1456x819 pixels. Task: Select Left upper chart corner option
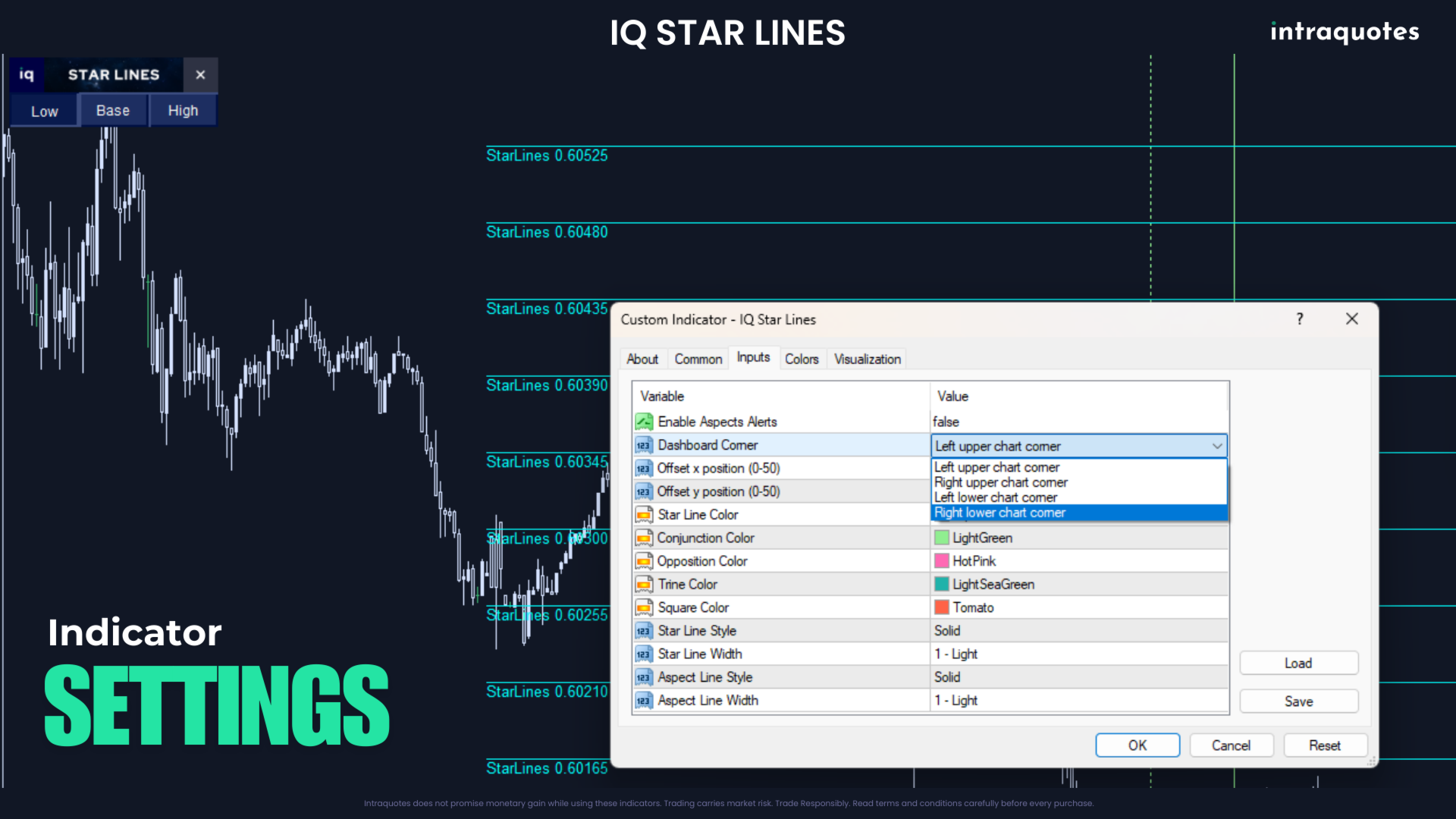(x=1078, y=467)
